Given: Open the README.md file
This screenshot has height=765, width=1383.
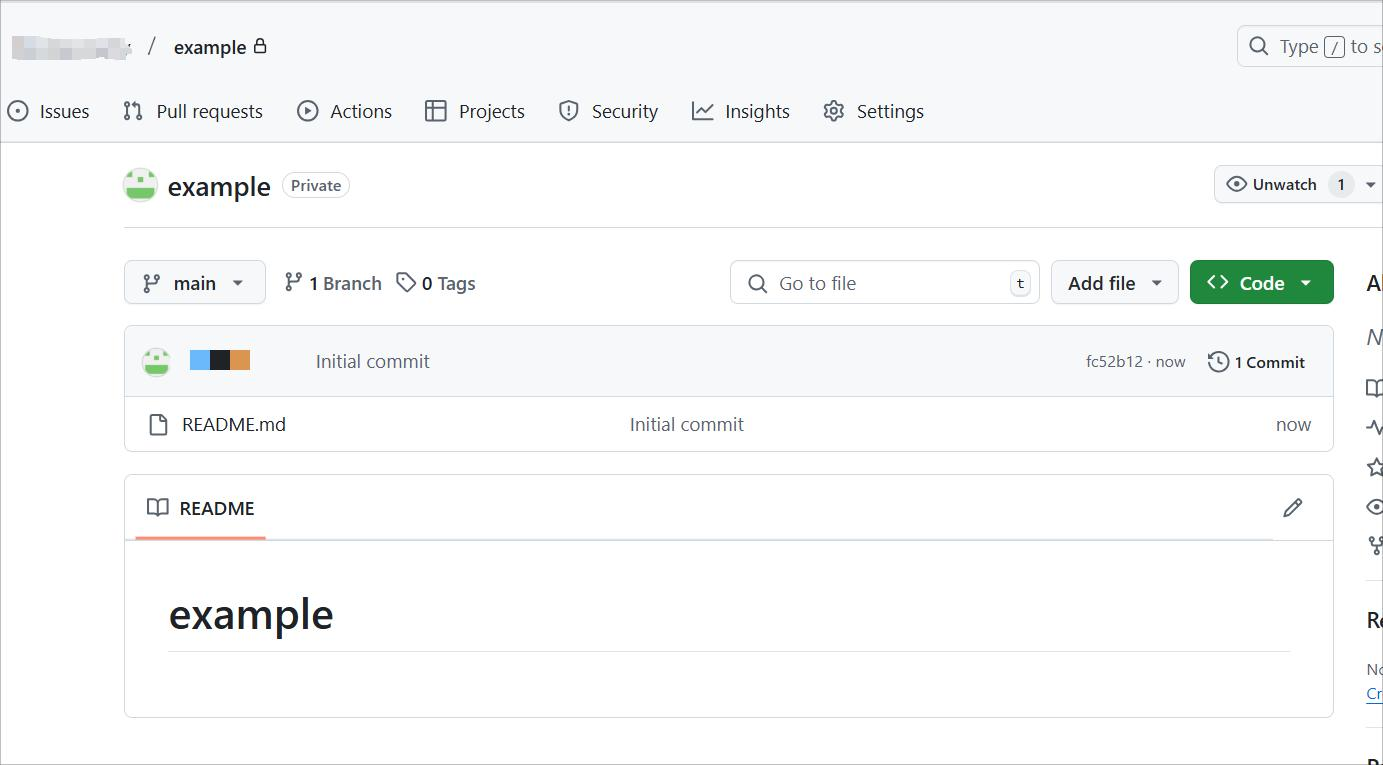Looking at the screenshot, I should pyautogui.click(x=234, y=424).
